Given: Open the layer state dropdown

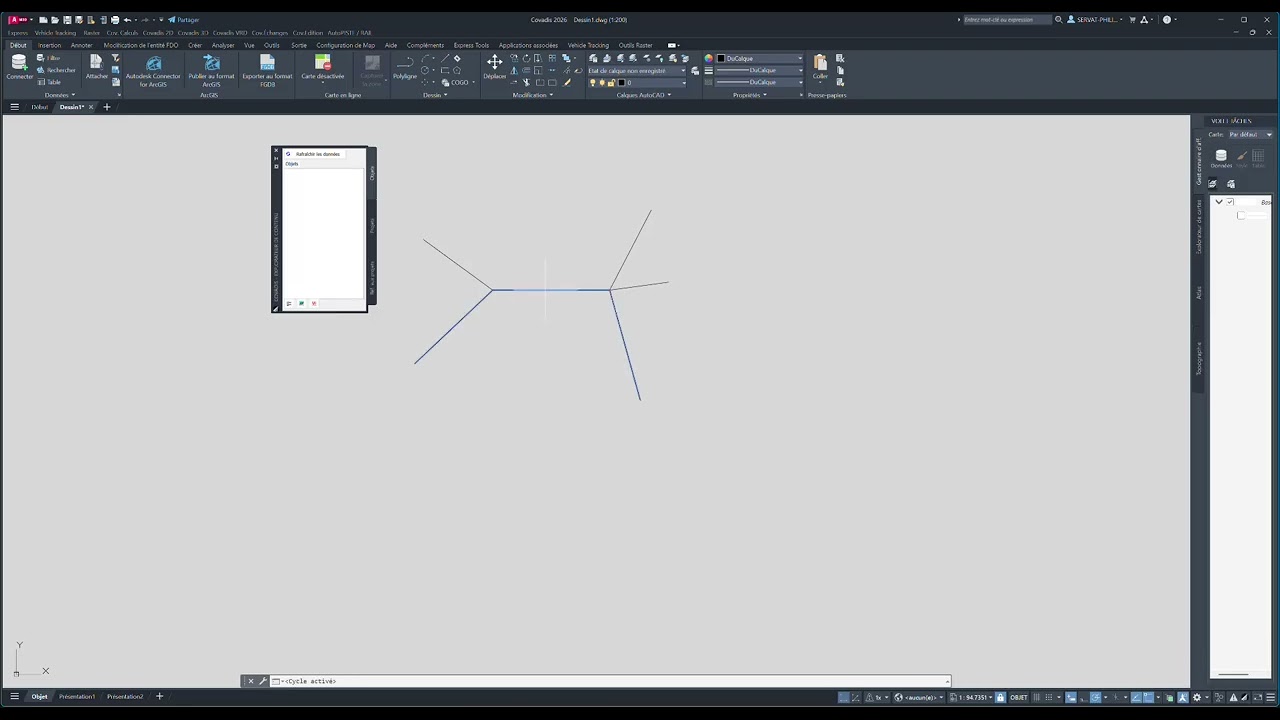Looking at the screenshot, I should point(637,71).
